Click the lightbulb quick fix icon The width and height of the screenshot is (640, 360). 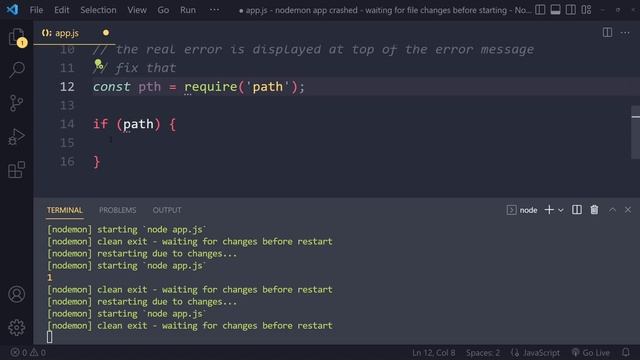point(98,63)
